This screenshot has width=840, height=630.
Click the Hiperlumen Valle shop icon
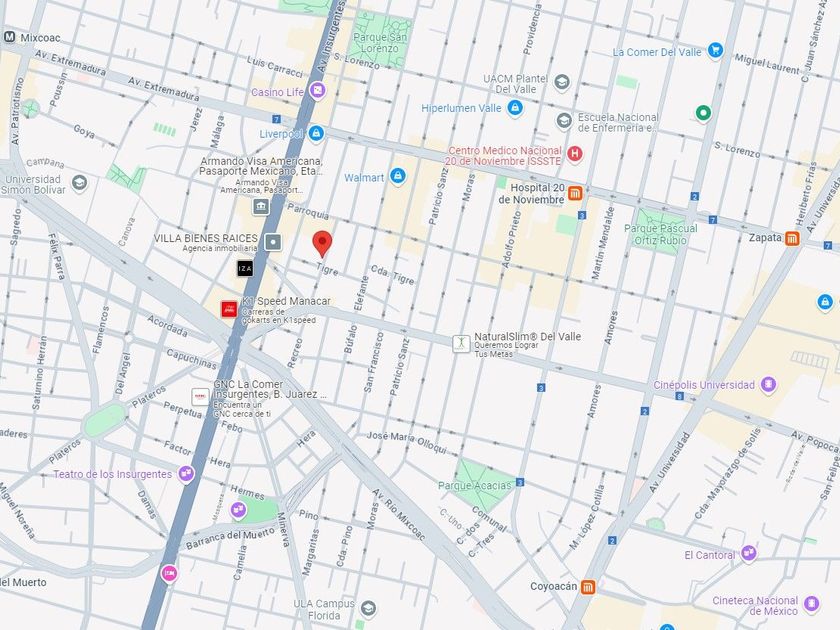(x=515, y=108)
